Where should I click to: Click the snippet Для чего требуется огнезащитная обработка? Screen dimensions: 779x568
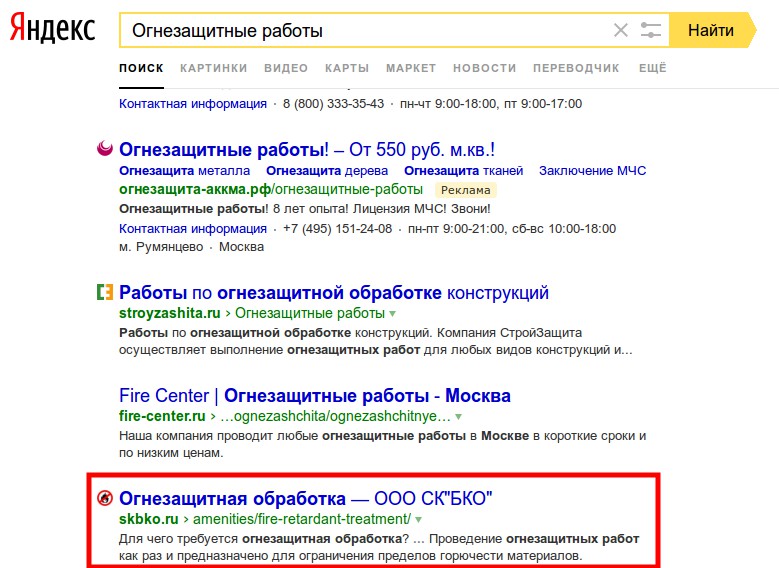pos(379,547)
